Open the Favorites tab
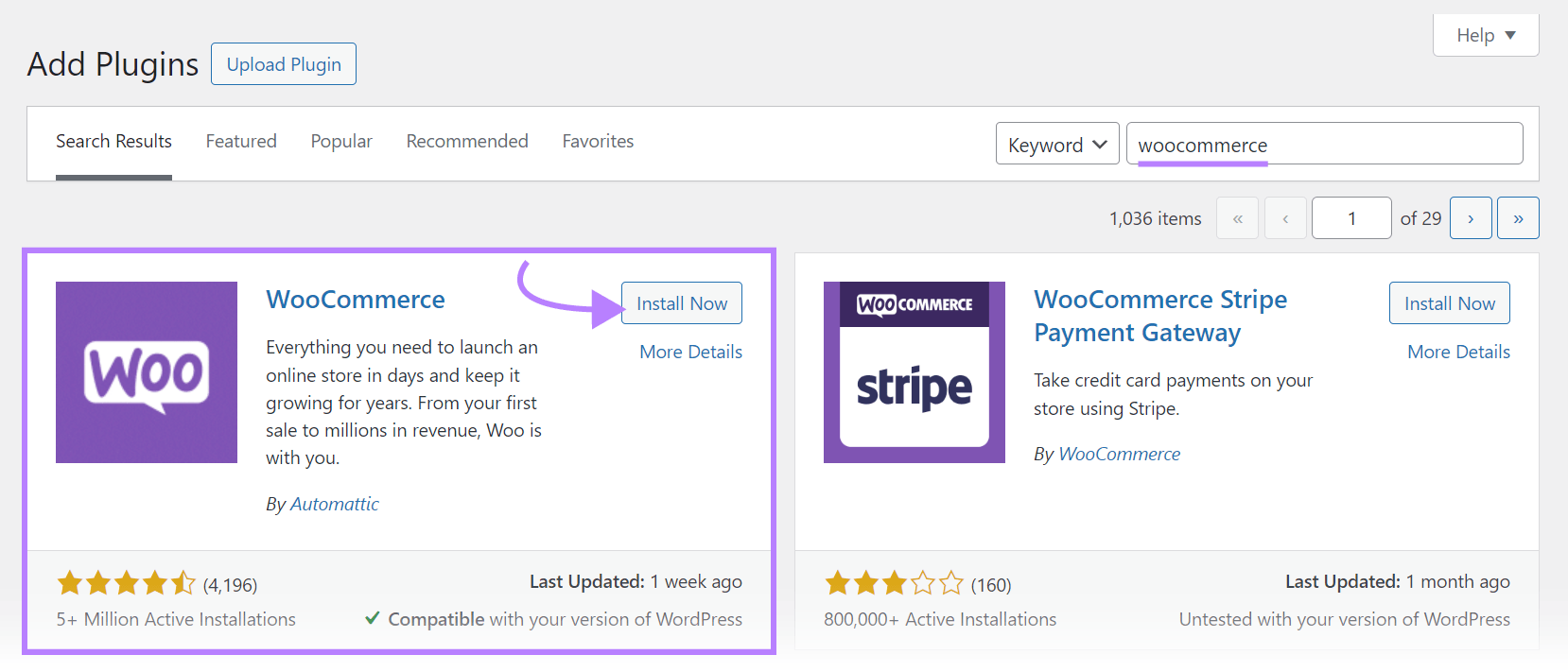1568x672 pixels. tap(598, 141)
